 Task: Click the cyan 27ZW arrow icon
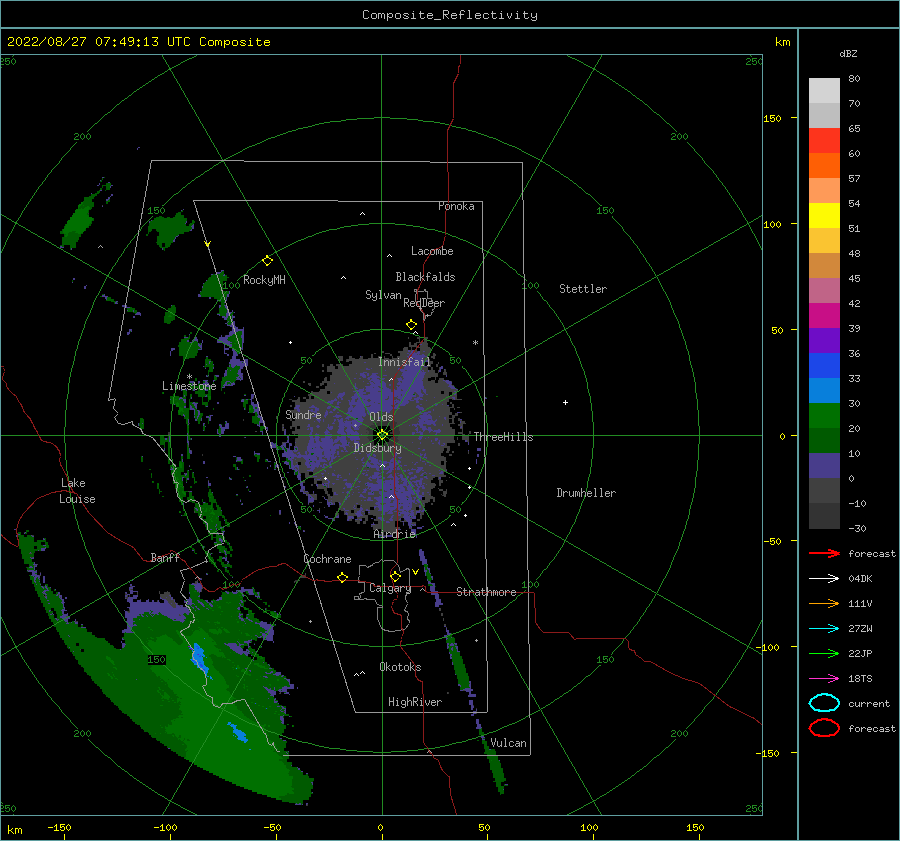[824, 629]
